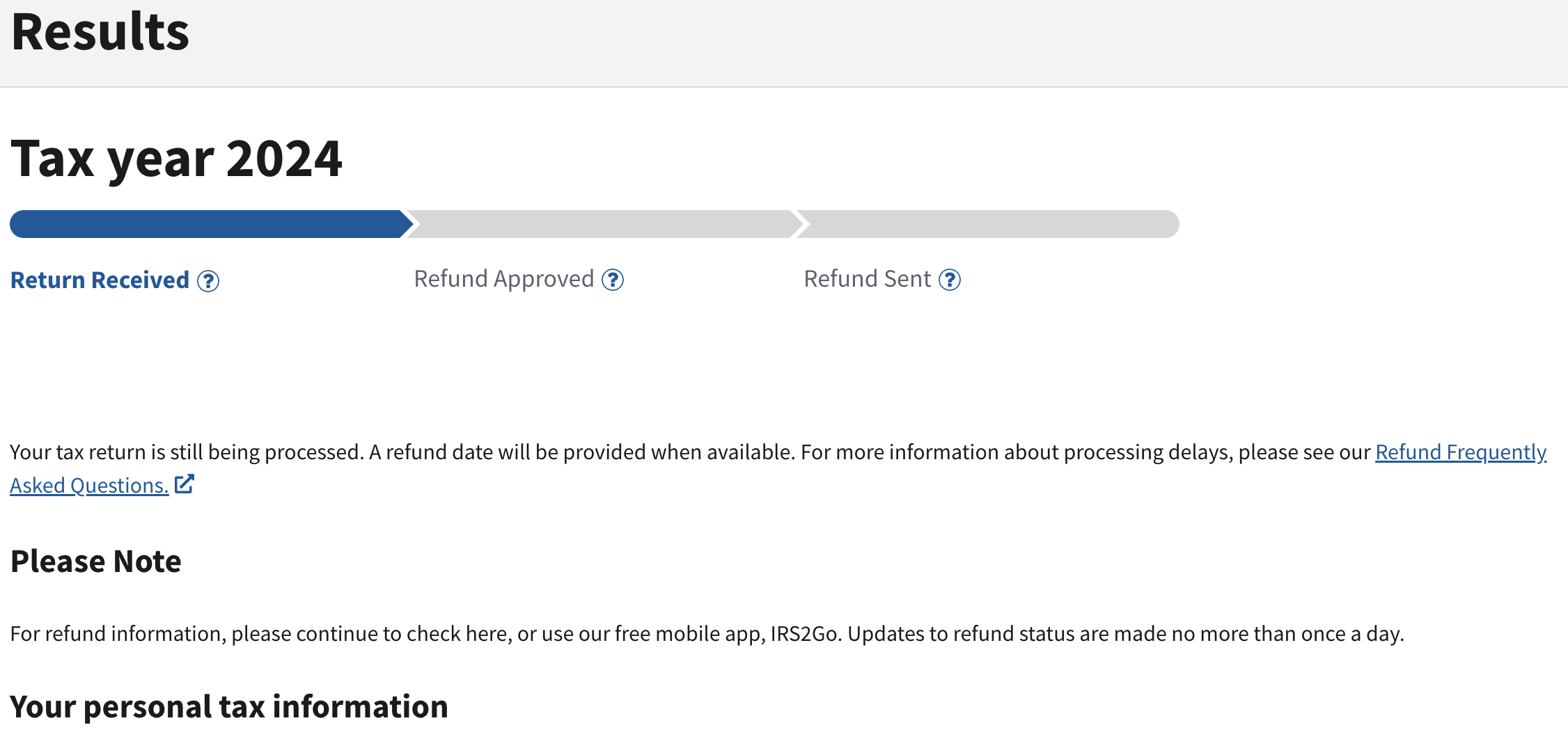Click 'Asked Questions.' link on second line

[89, 486]
